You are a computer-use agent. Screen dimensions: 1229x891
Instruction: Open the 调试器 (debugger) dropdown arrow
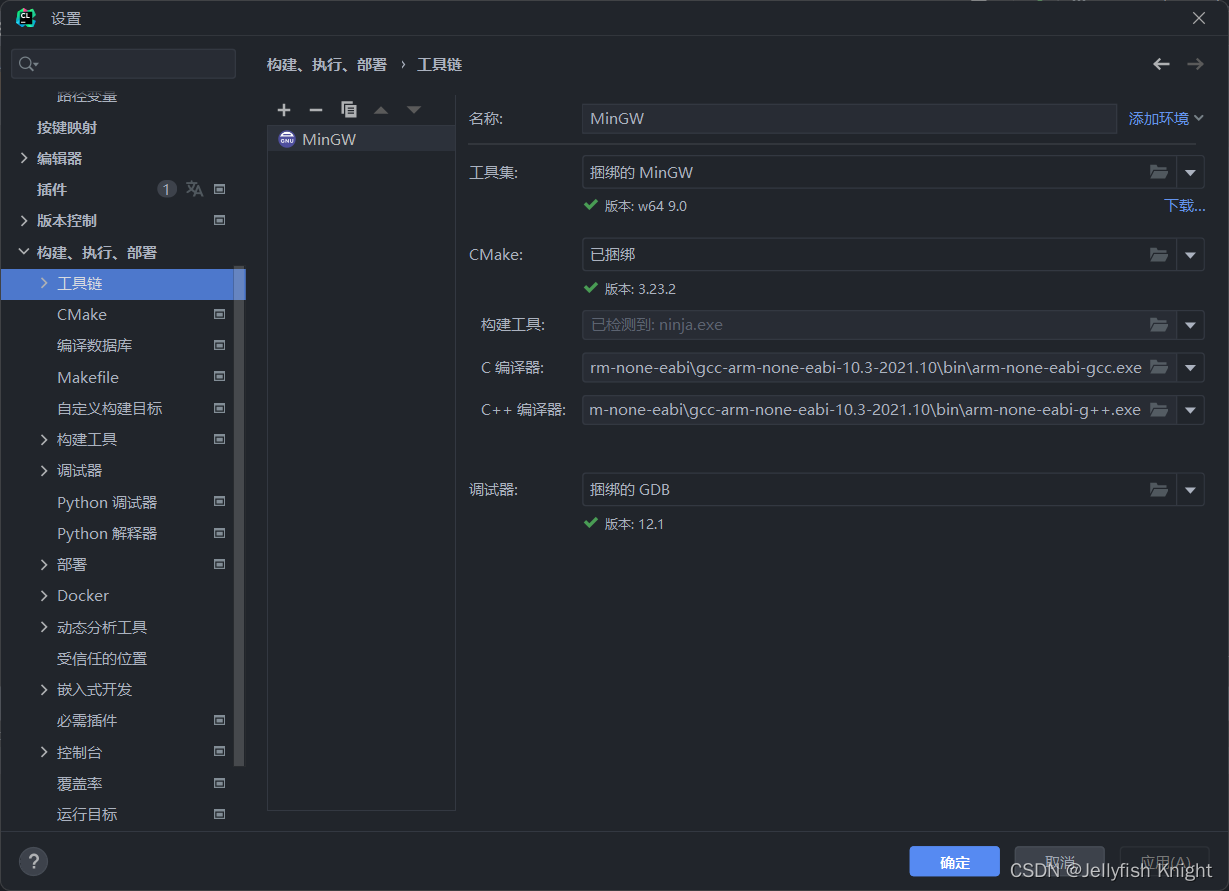tap(1190, 490)
